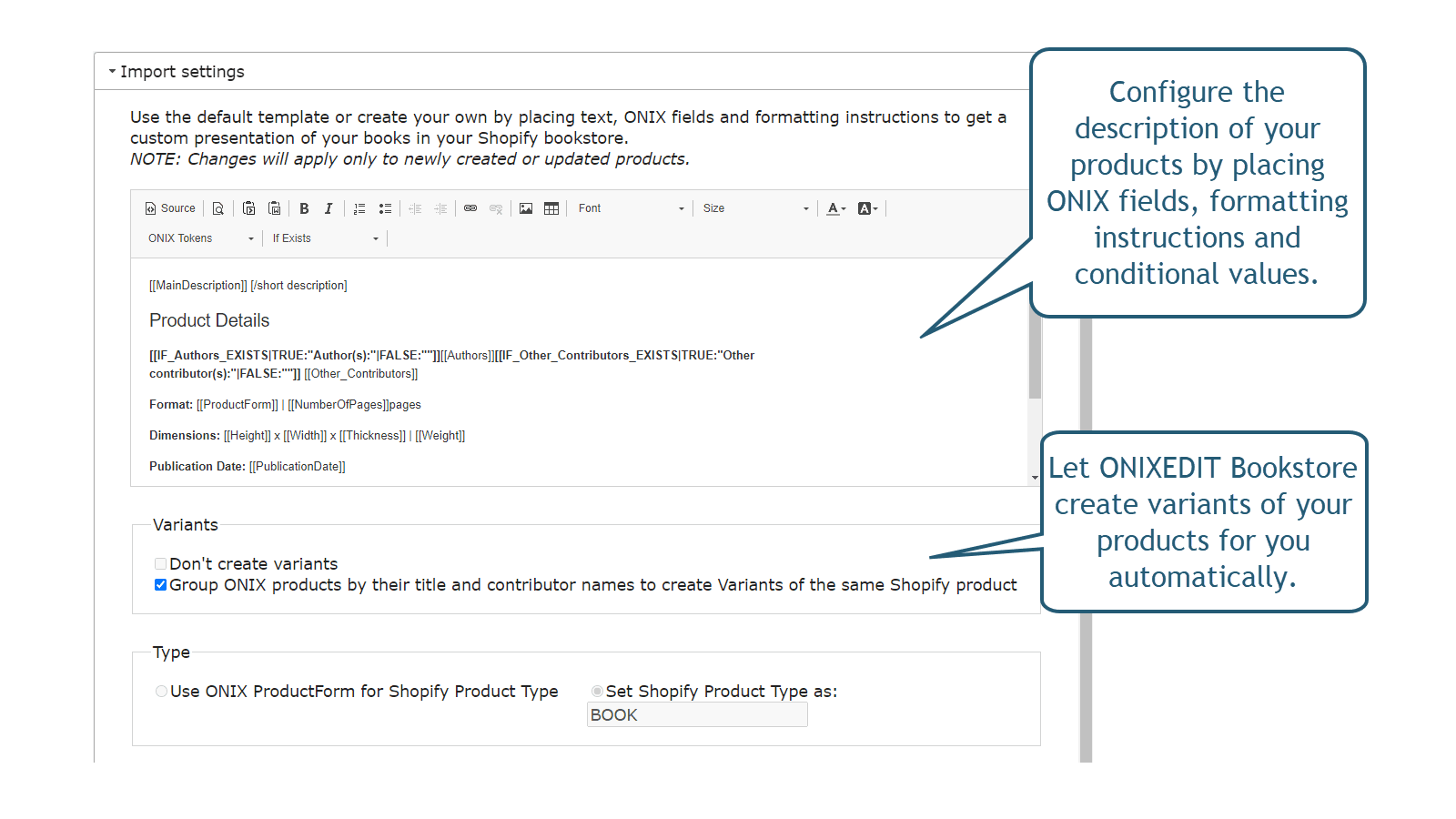1456x819 pixels.
Task: Uncheck Group ONIX products by title option
Action: [x=160, y=584]
